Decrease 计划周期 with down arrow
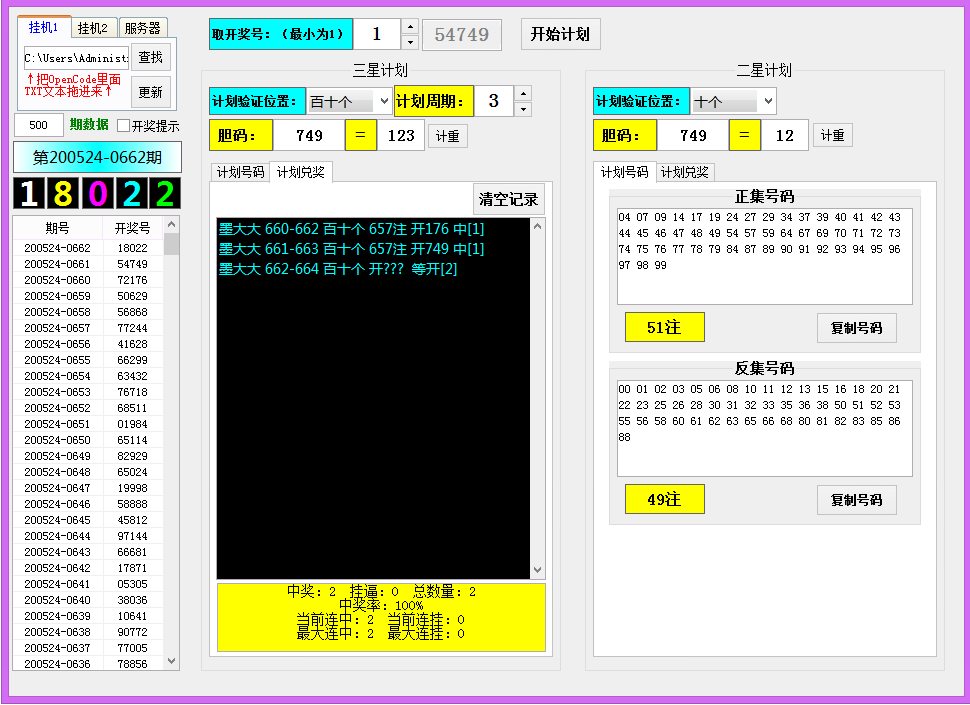Viewport: 970px width, 705px height. 523,109
